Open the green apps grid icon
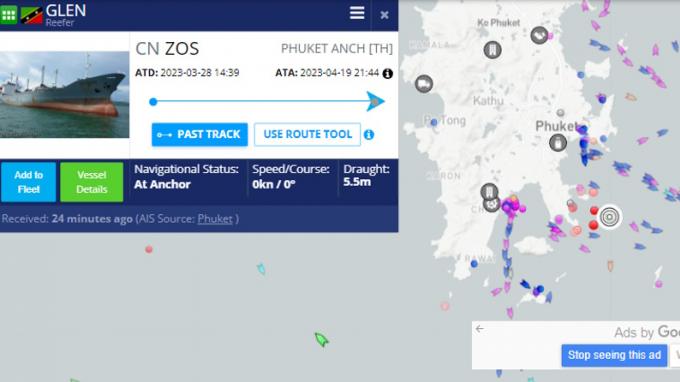 (8, 14)
